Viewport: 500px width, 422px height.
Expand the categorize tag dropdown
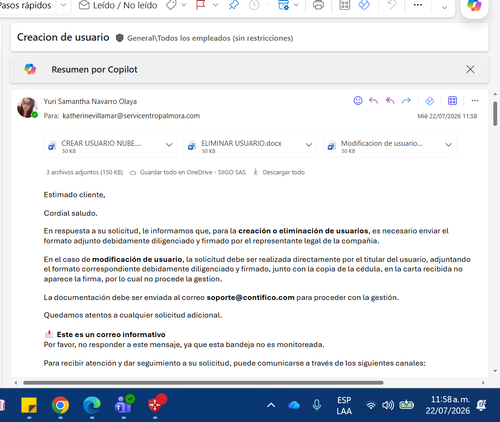point(184,5)
